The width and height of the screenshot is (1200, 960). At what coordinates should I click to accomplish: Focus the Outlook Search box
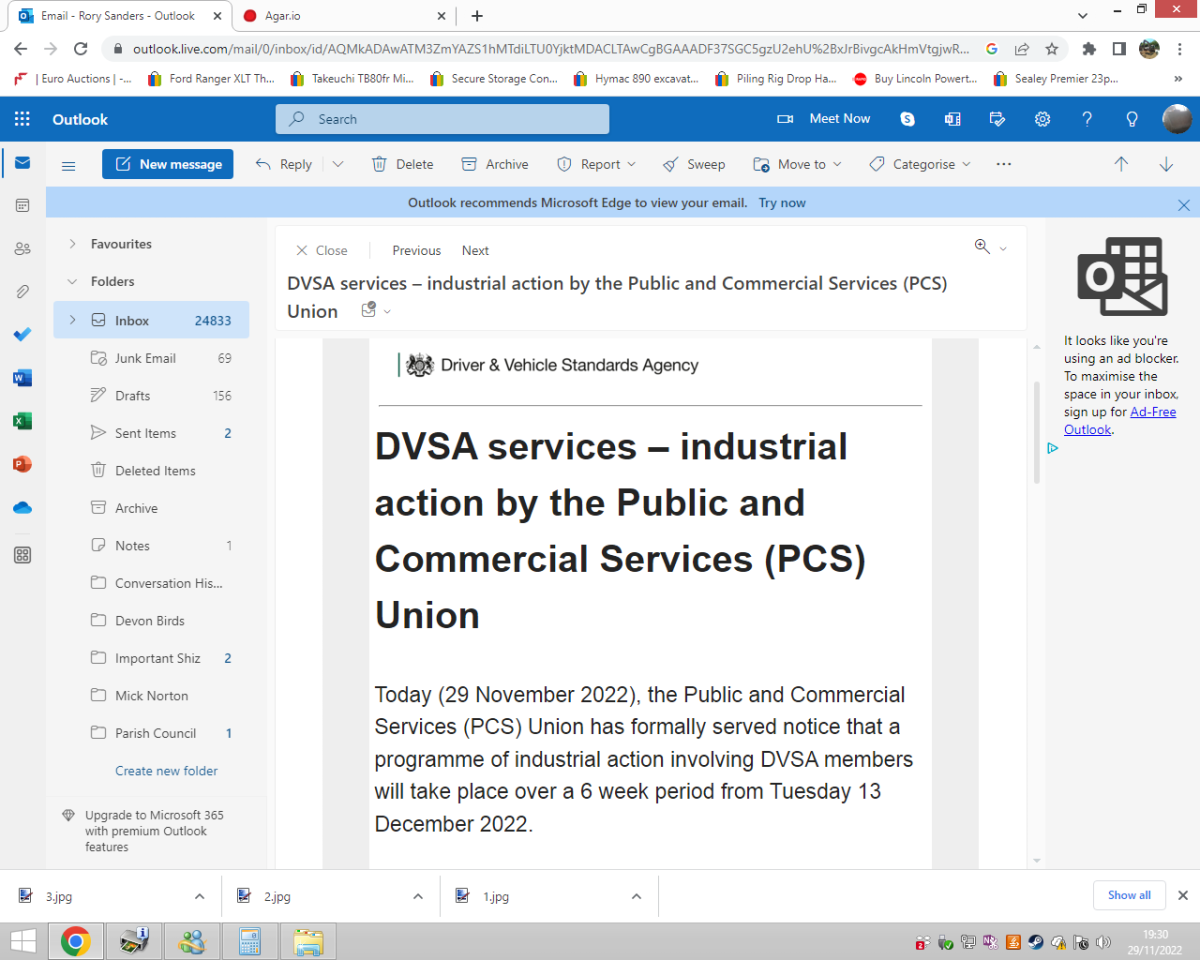pyautogui.click(x=442, y=119)
